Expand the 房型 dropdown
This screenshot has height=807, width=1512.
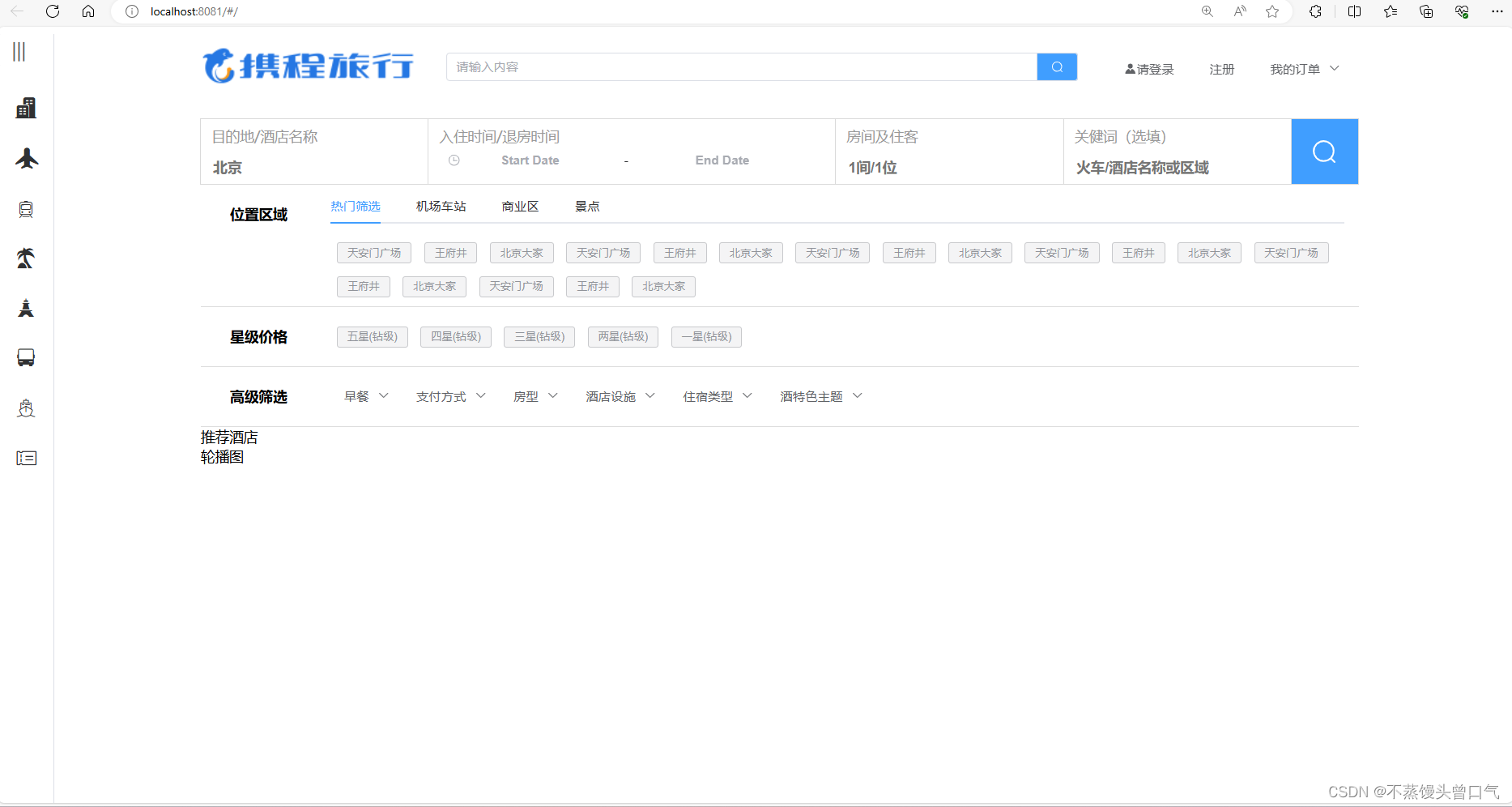pos(536,396)
